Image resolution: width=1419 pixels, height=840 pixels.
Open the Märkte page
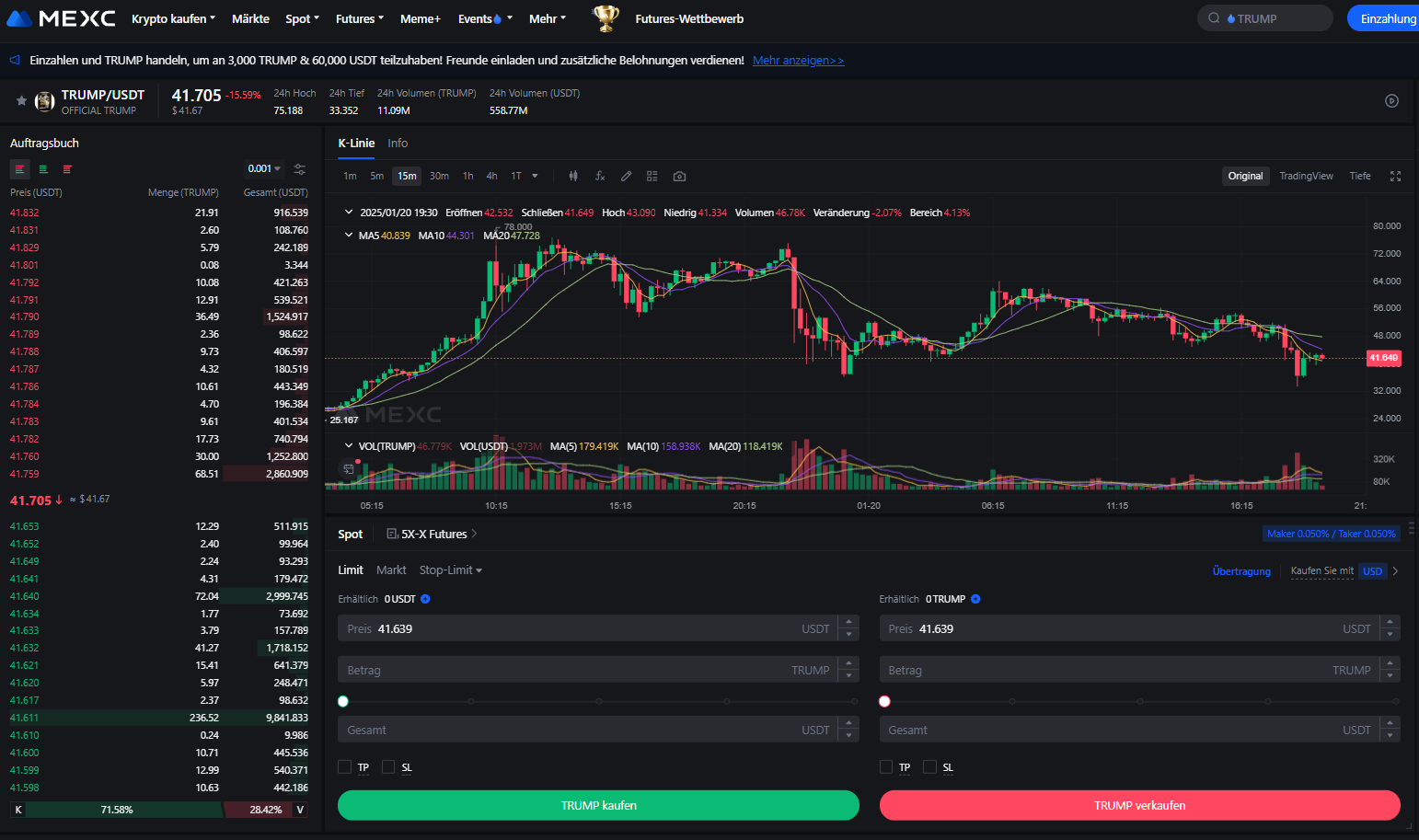(x=250, y=18)
